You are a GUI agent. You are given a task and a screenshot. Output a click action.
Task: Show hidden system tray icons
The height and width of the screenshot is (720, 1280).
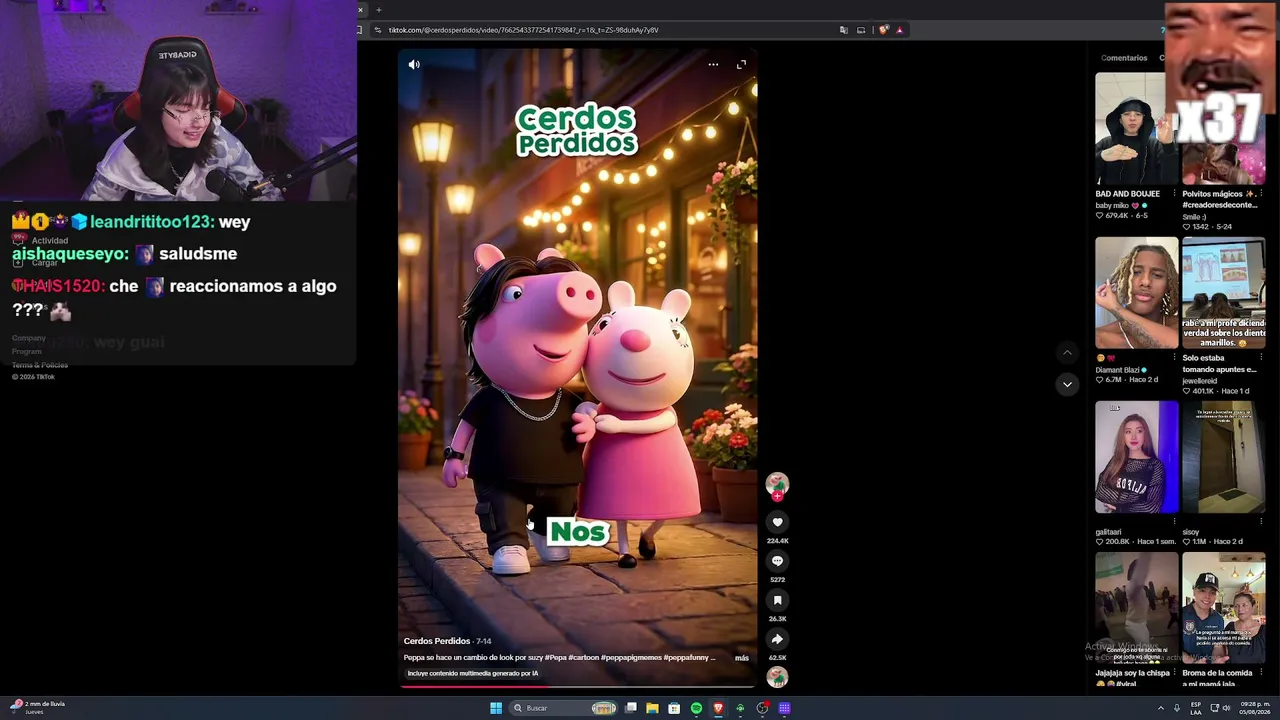click(x=1161, y=708)
